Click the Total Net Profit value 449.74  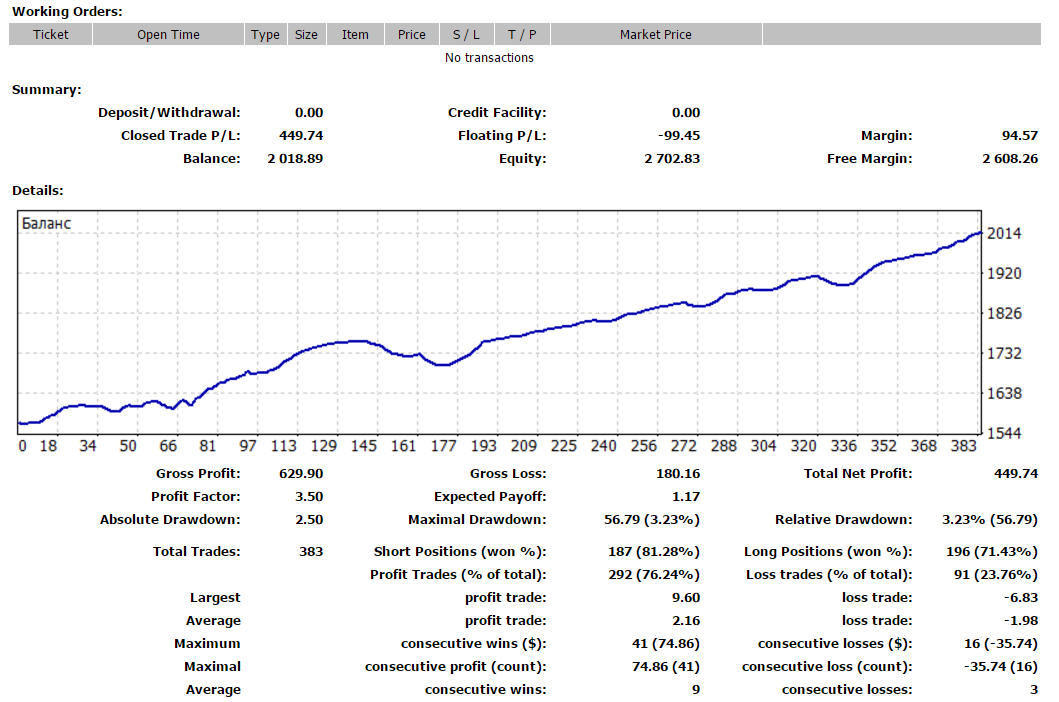coord(1016,474)
